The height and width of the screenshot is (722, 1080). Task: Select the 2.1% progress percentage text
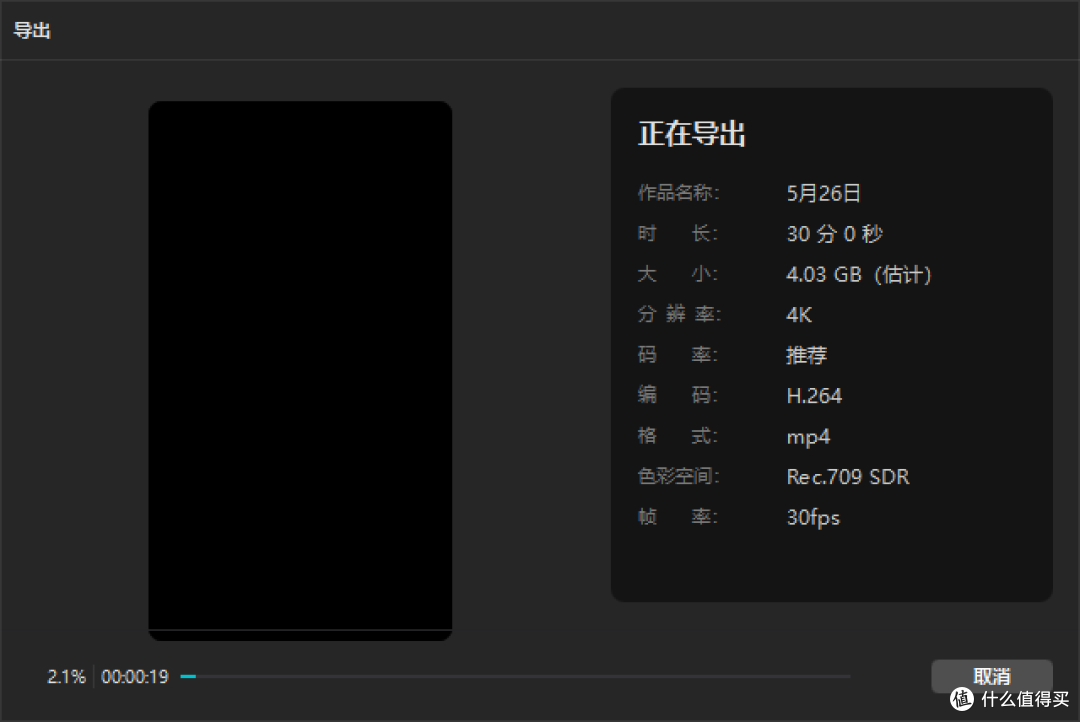point(66,677)
